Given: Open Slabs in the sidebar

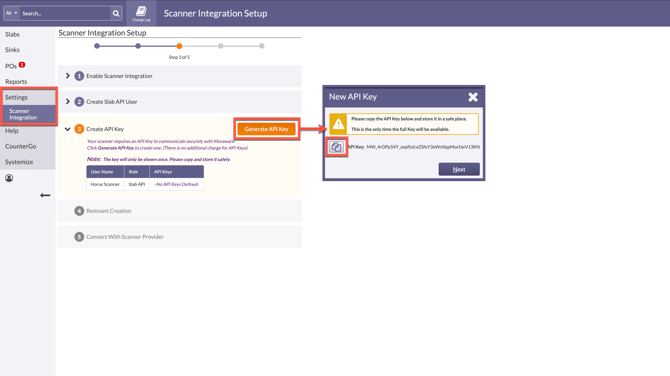Looking at the screenshot, I should [12, 34].
